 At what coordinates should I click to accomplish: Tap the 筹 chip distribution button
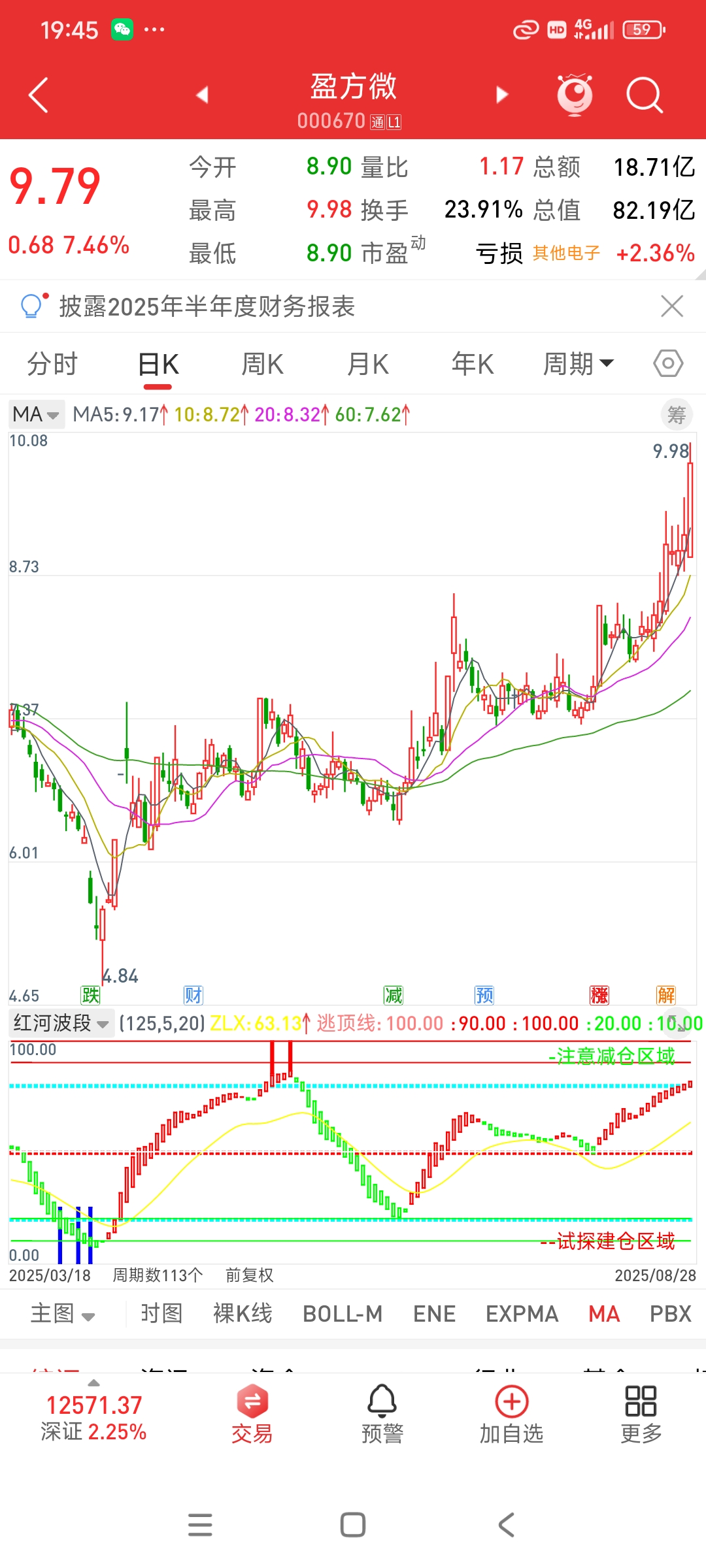coord(677,415)
